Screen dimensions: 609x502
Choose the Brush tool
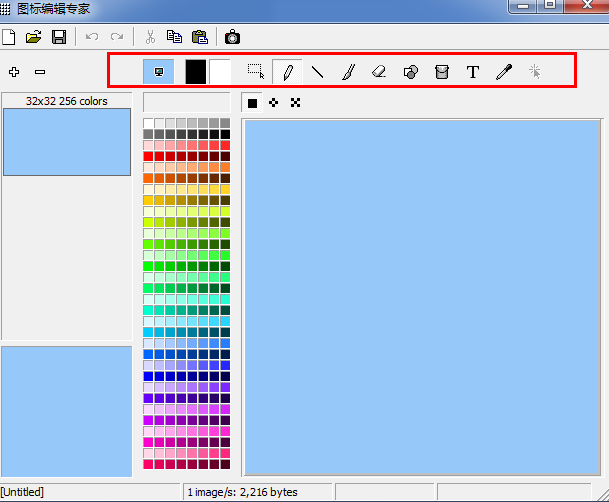pos(348,72)
